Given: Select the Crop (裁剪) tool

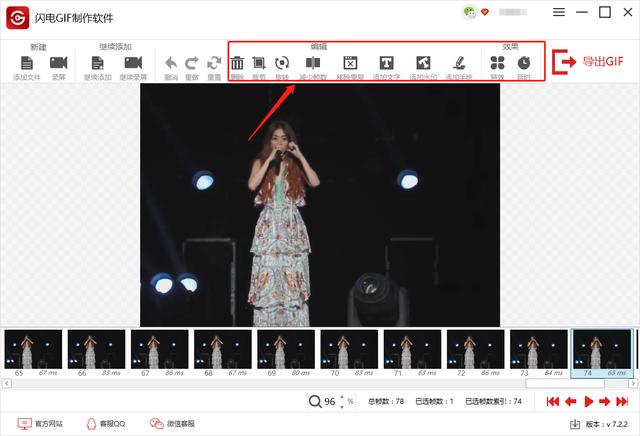Looking at the screenshot, I should pos(260,63).
